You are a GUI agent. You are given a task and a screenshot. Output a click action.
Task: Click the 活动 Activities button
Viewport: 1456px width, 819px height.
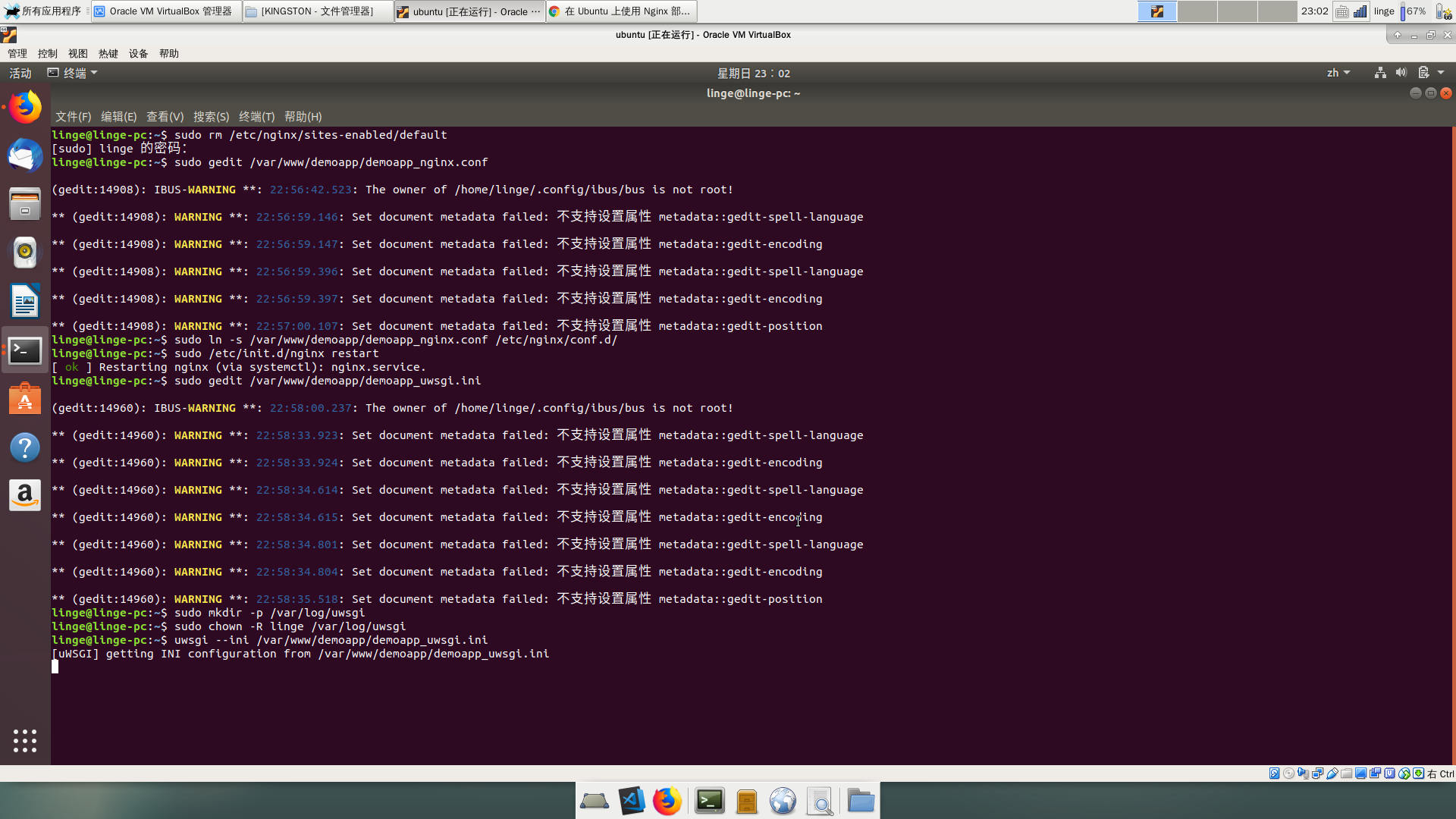(20, 73)
